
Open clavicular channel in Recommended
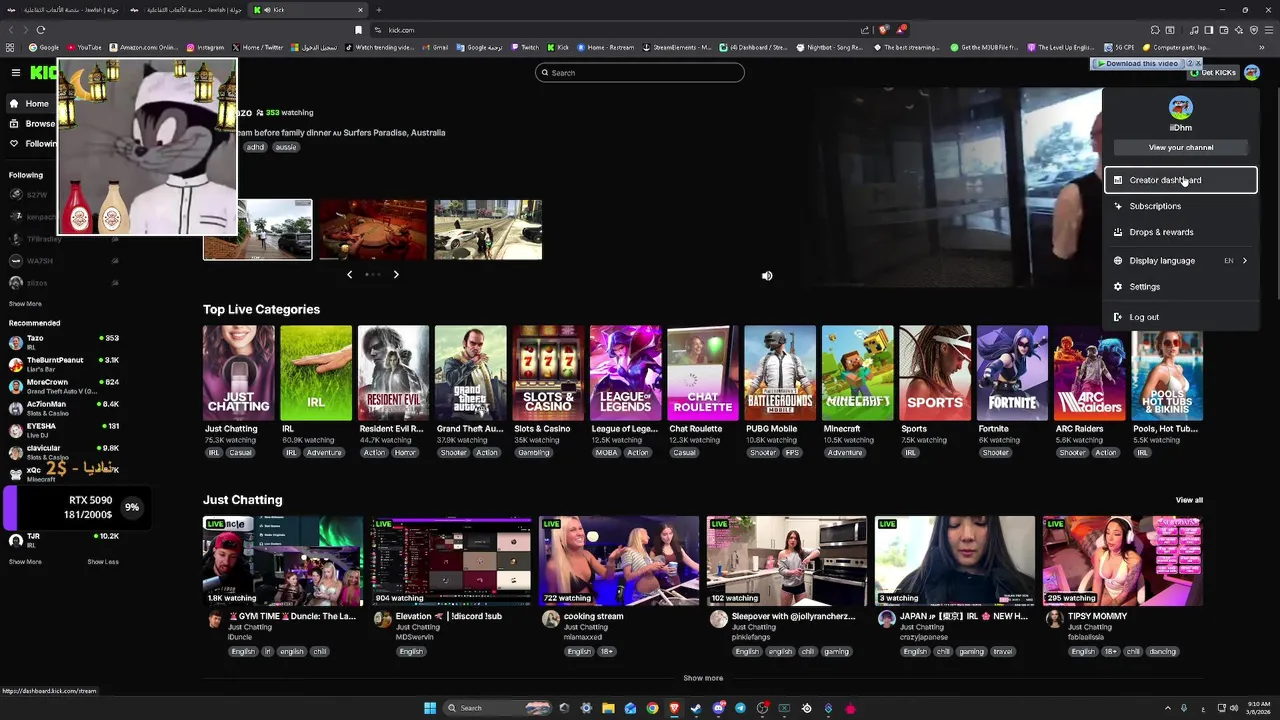(x=63, y=452)
